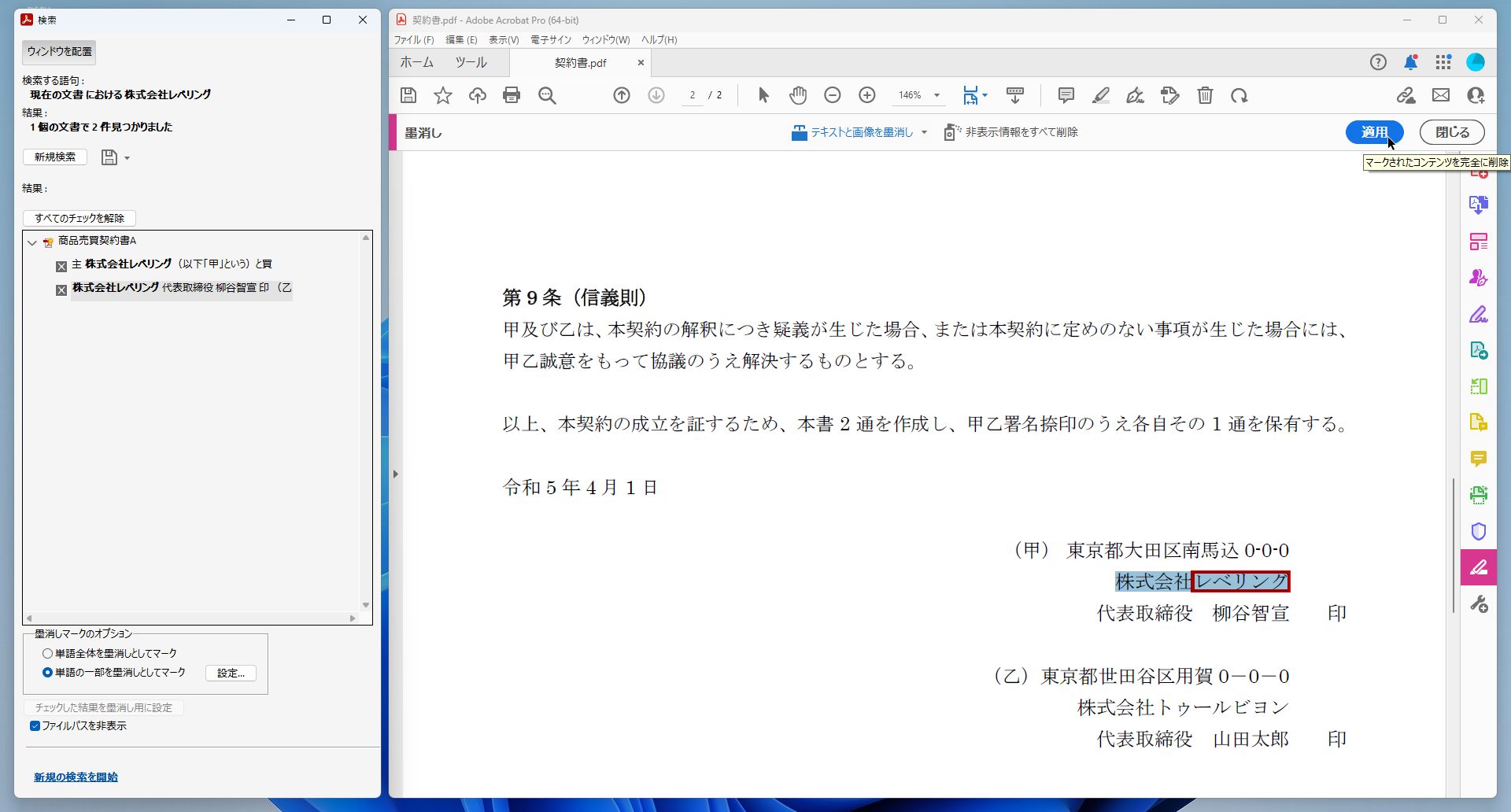Click the email envelope icon

1441,95
